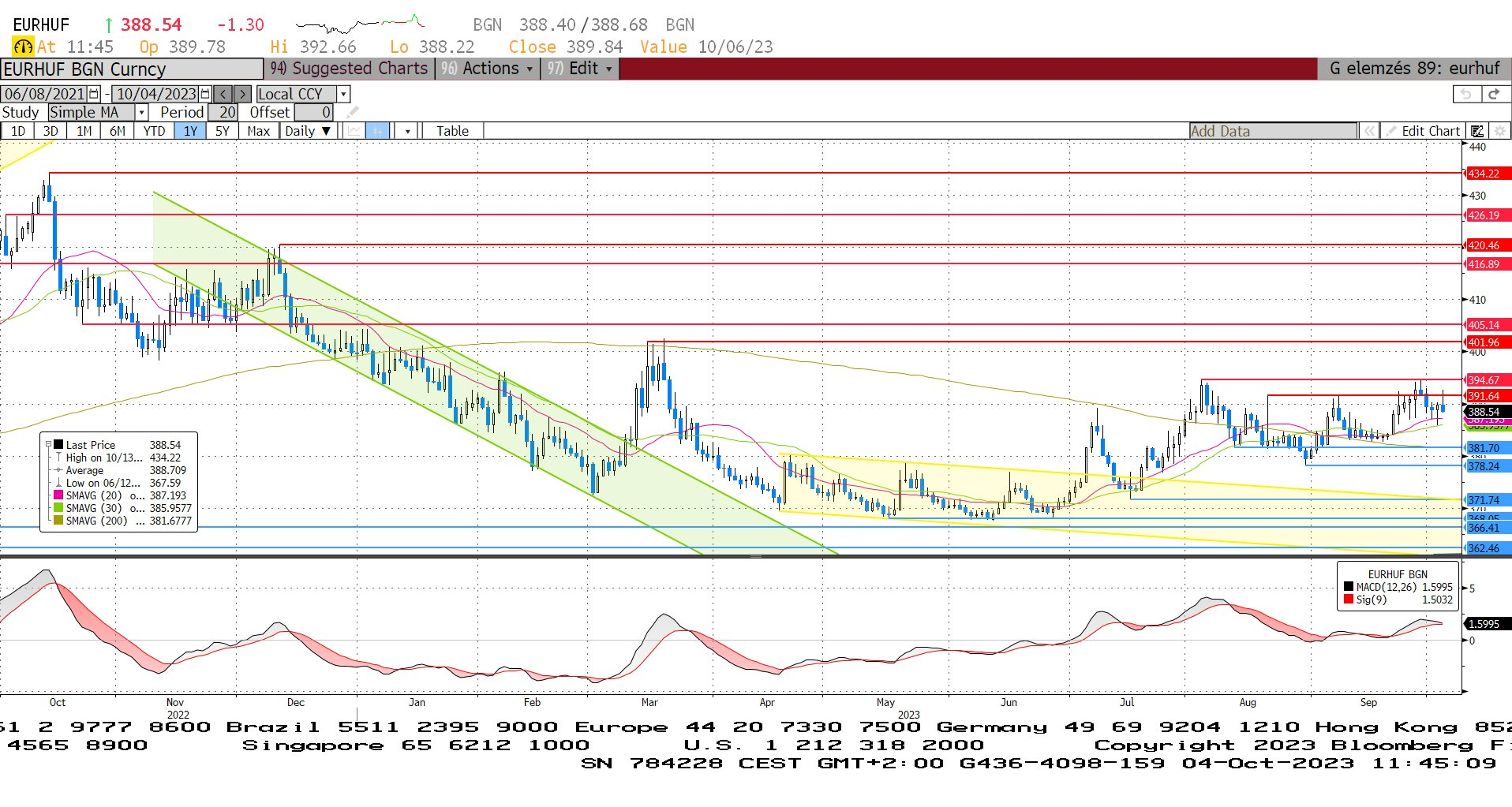Collapse the Last Price legend tree
The width and height of the screenshot is (1512, 807).
pos(48,445)
